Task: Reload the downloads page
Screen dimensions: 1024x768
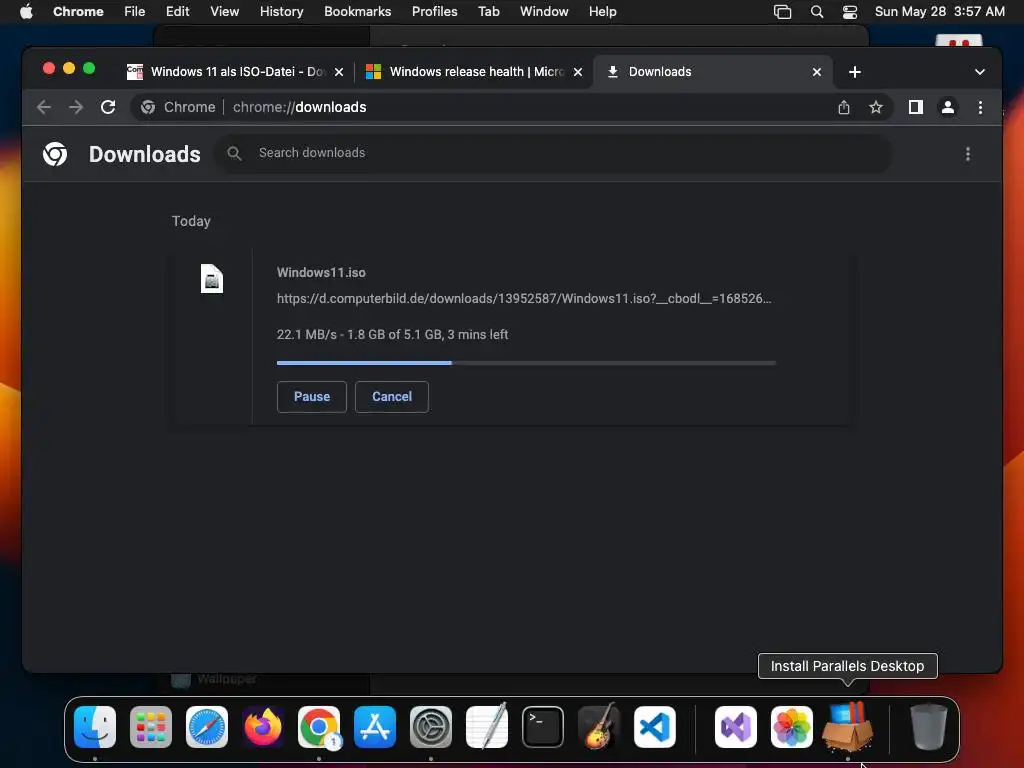Action: click(x=108, y=107)
